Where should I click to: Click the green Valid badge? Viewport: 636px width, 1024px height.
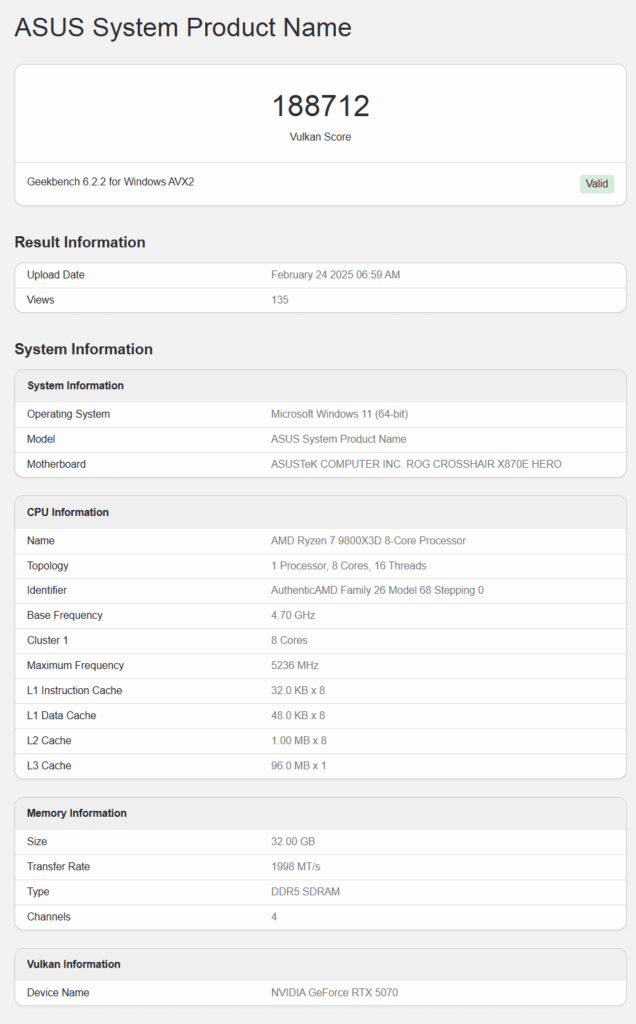tap(597, 184)
